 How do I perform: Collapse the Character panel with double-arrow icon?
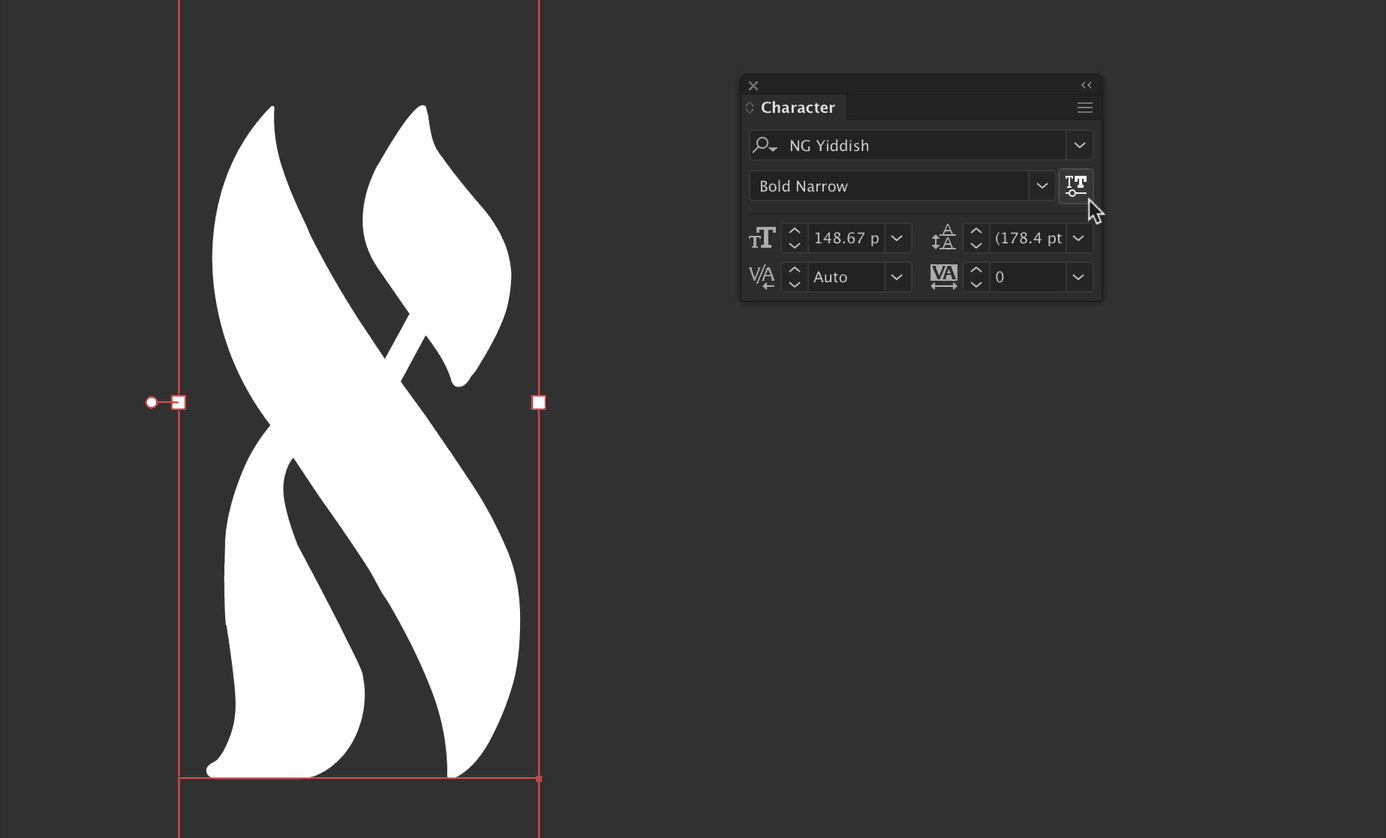(1086, 85)
